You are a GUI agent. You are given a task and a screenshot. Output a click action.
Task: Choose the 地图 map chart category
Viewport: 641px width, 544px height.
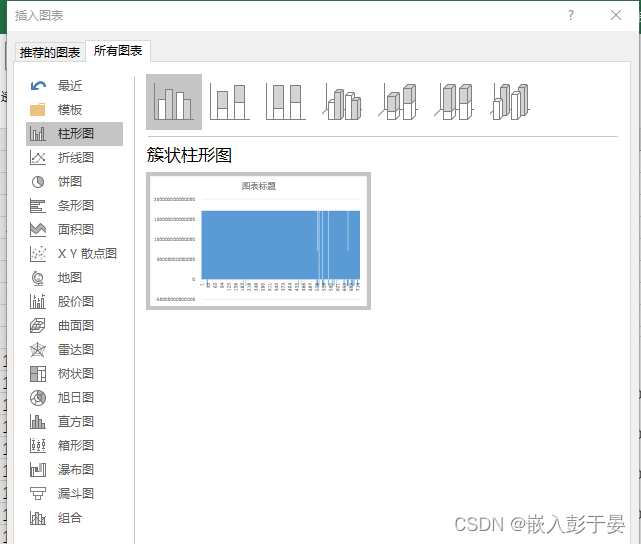(x=74, y=278)
